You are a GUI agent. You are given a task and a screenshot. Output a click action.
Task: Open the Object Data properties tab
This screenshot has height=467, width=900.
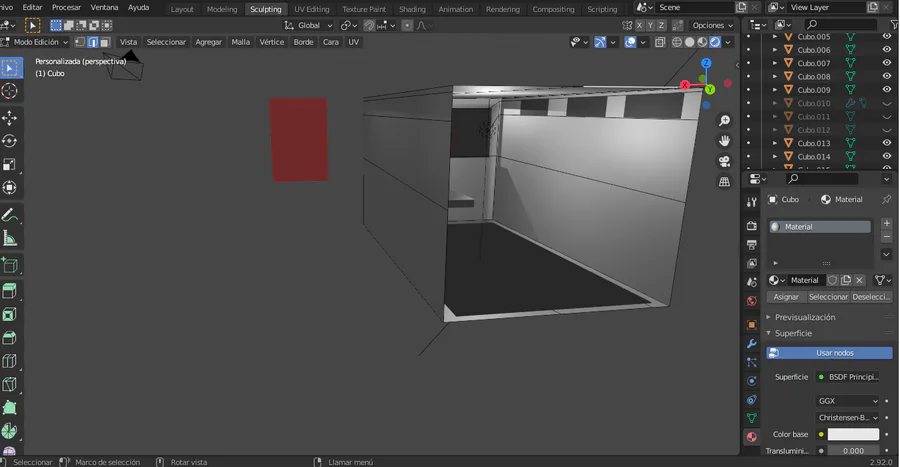(751, 418)
